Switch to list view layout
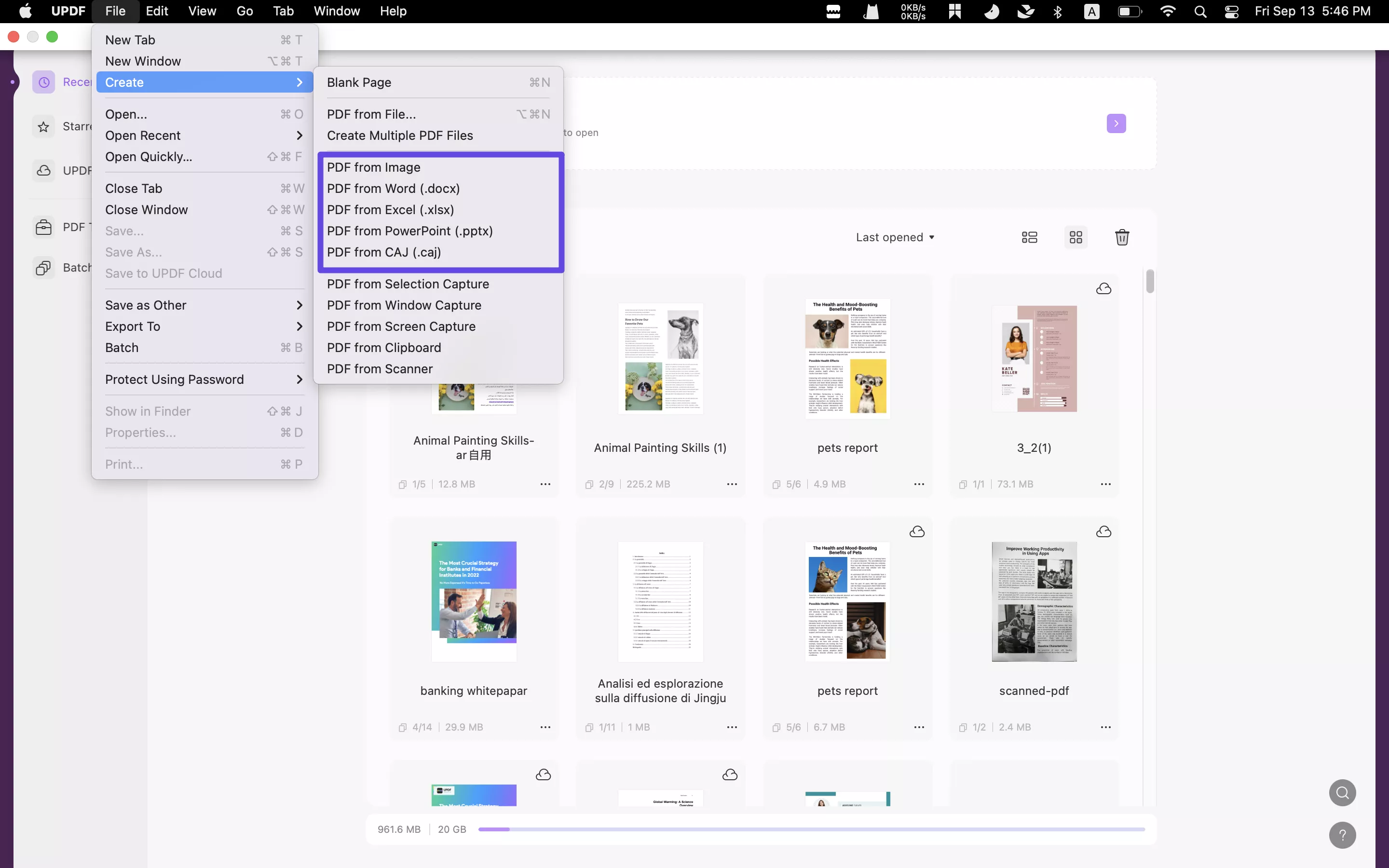The image size is (1389, 868). tap(1029, 236)
